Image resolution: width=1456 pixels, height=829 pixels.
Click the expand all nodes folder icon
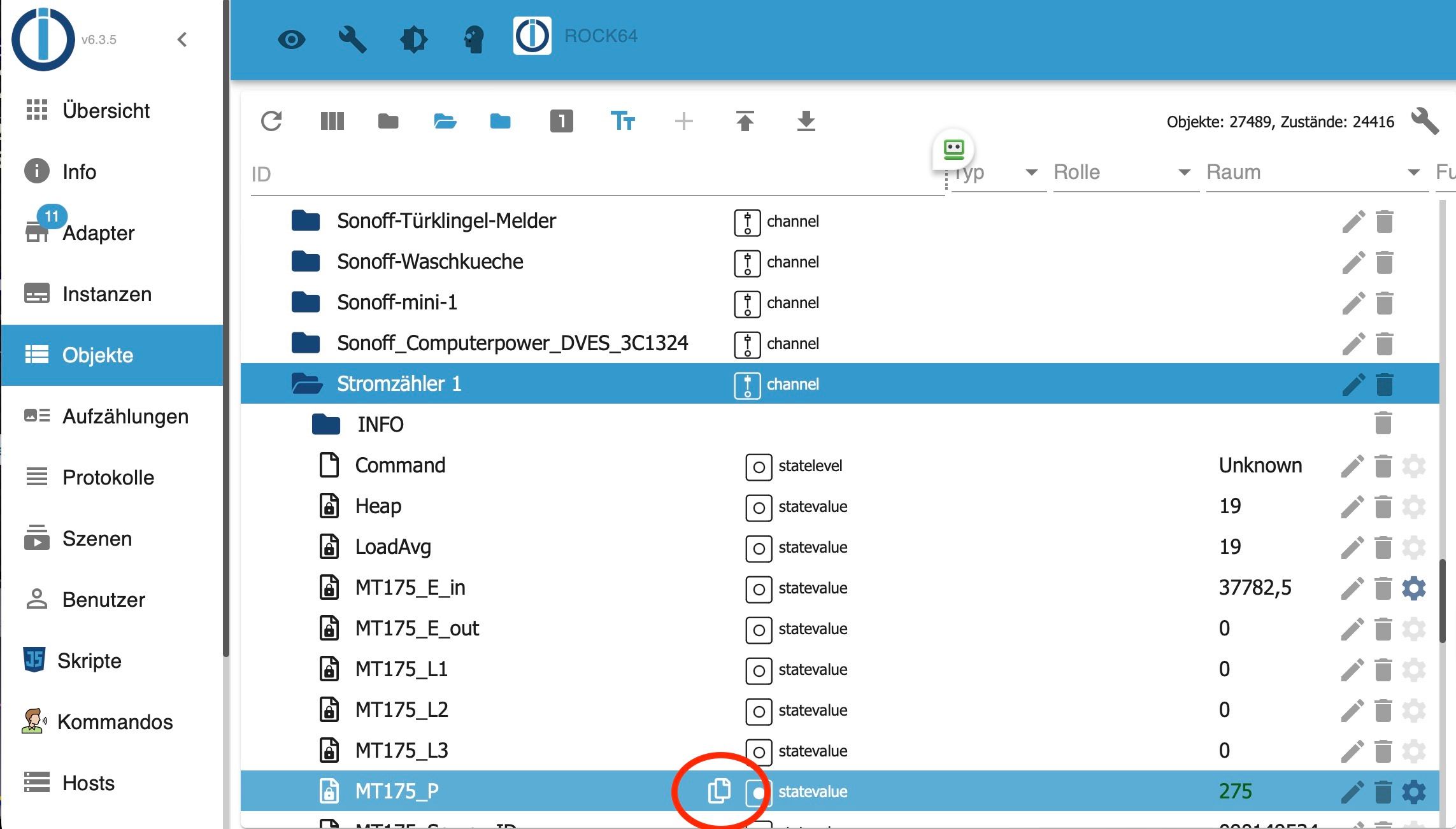pos(445,121)
